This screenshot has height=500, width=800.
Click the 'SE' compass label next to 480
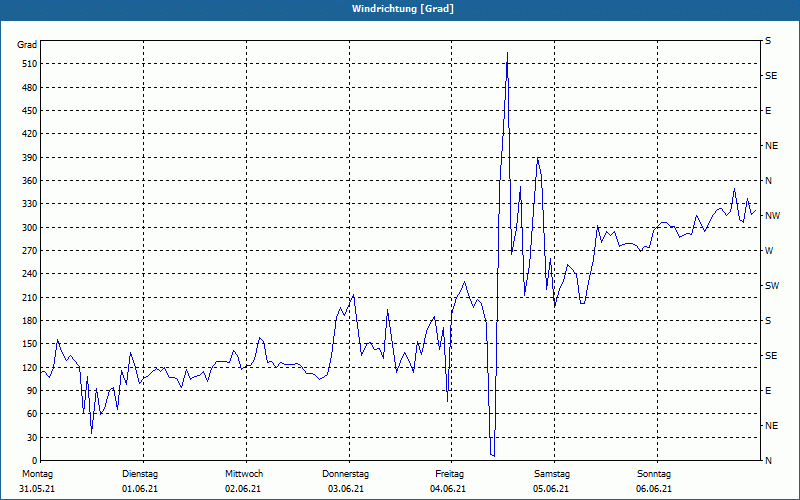coord(771,76)
